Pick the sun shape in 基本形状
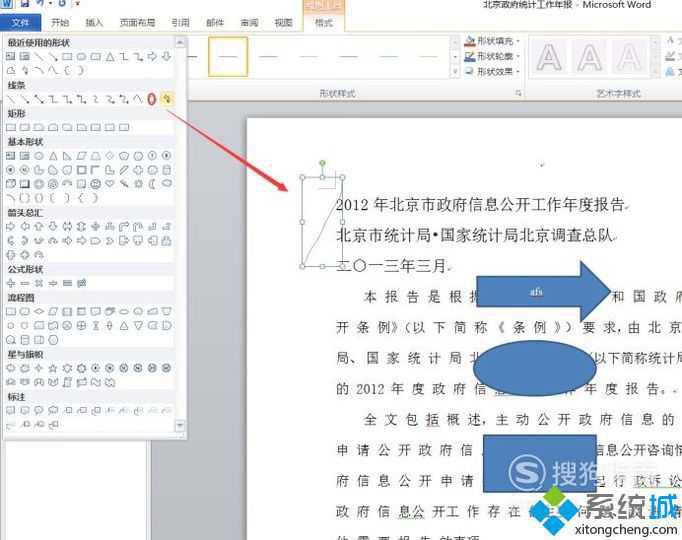The width and height of the screenshot is (682, 540). tap(138, 184)
